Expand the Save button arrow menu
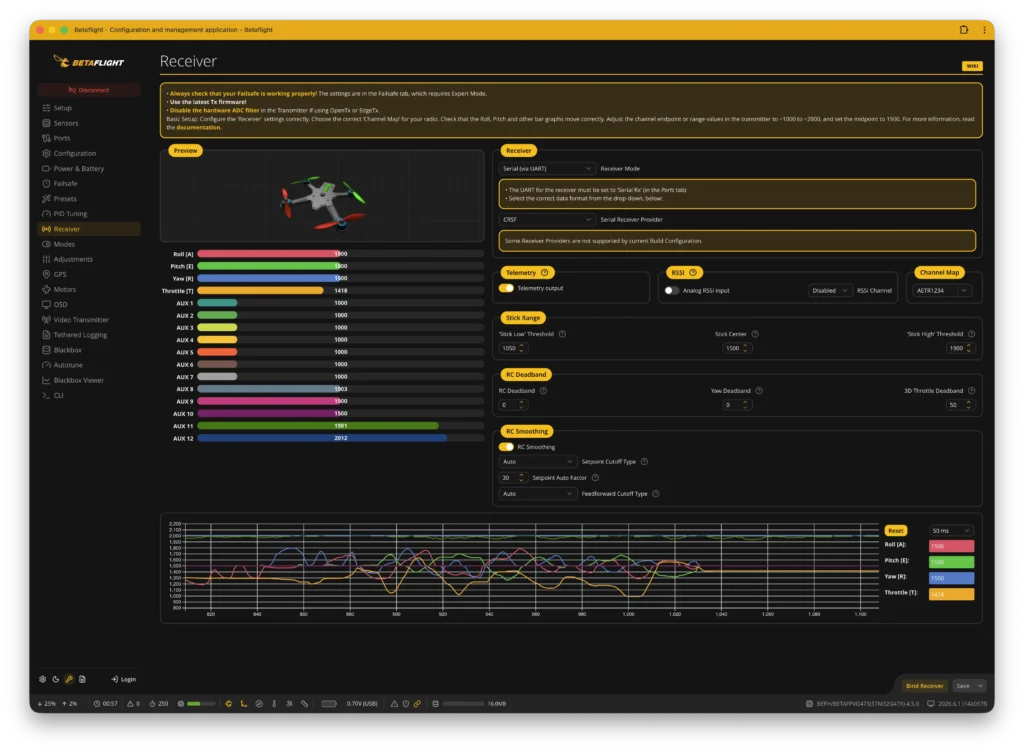This screenshot has width=1024, height=752. tap(980, 686)
